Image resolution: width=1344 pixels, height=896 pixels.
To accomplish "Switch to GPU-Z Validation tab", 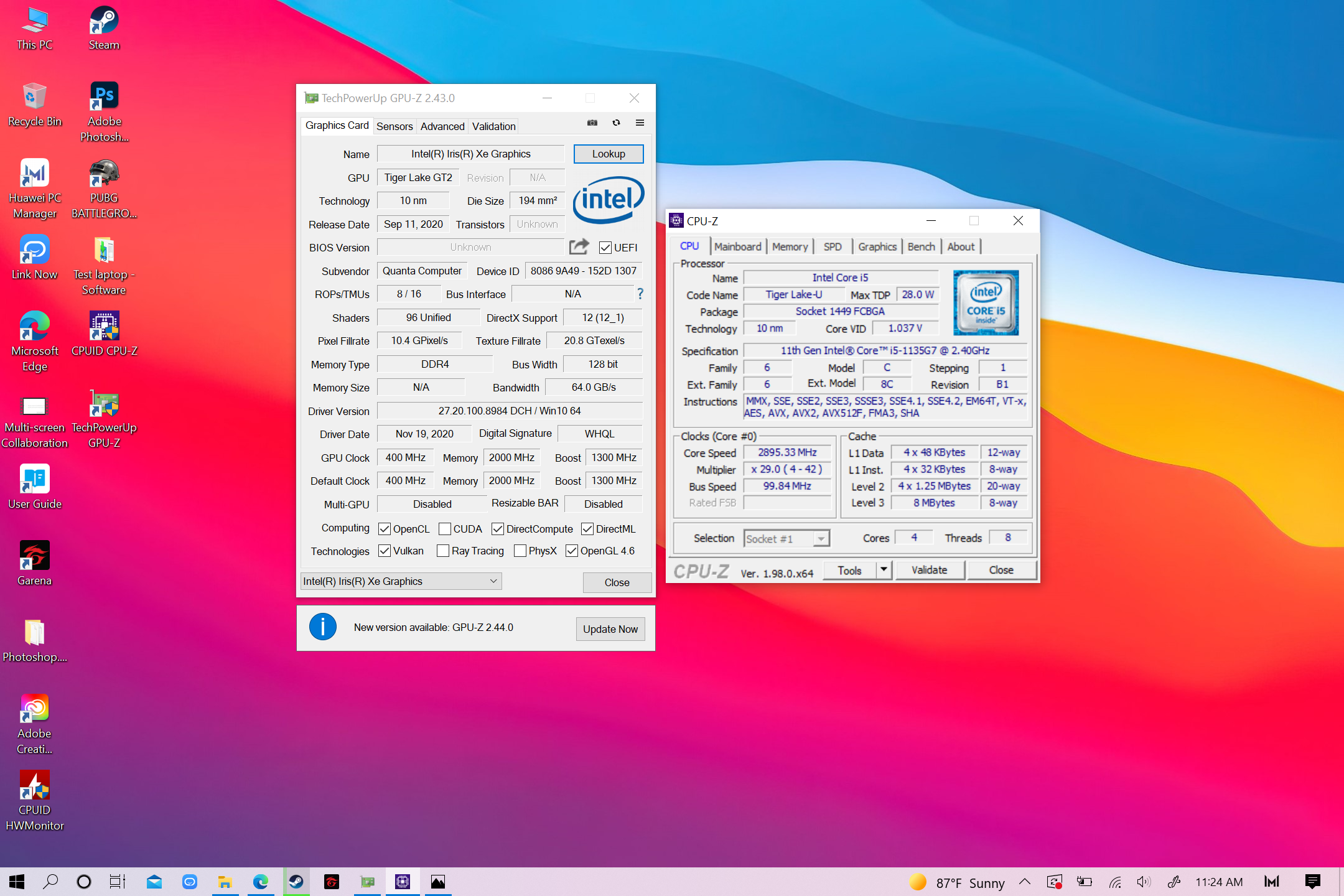I will pyautogui.click(x=493, y=126).
